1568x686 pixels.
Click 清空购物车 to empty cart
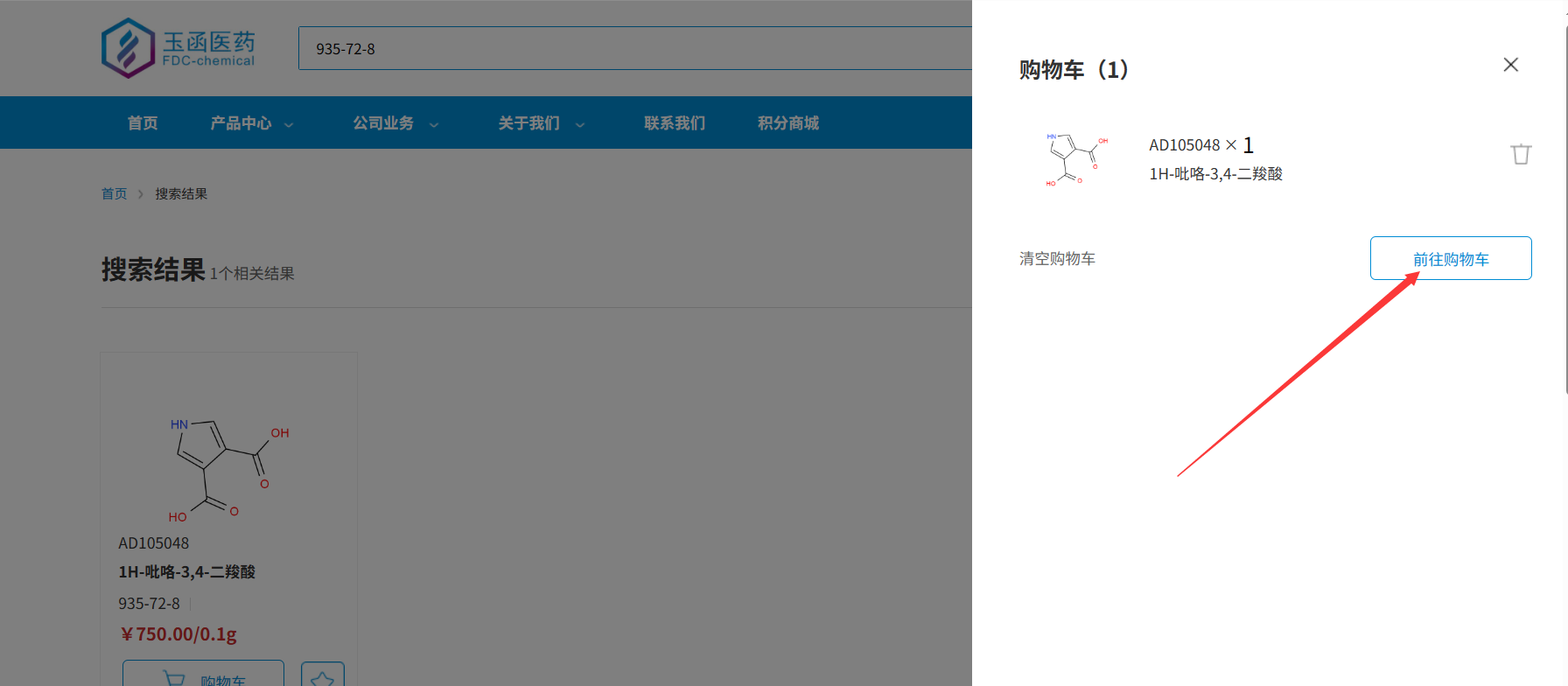[x=1057, y=258]
